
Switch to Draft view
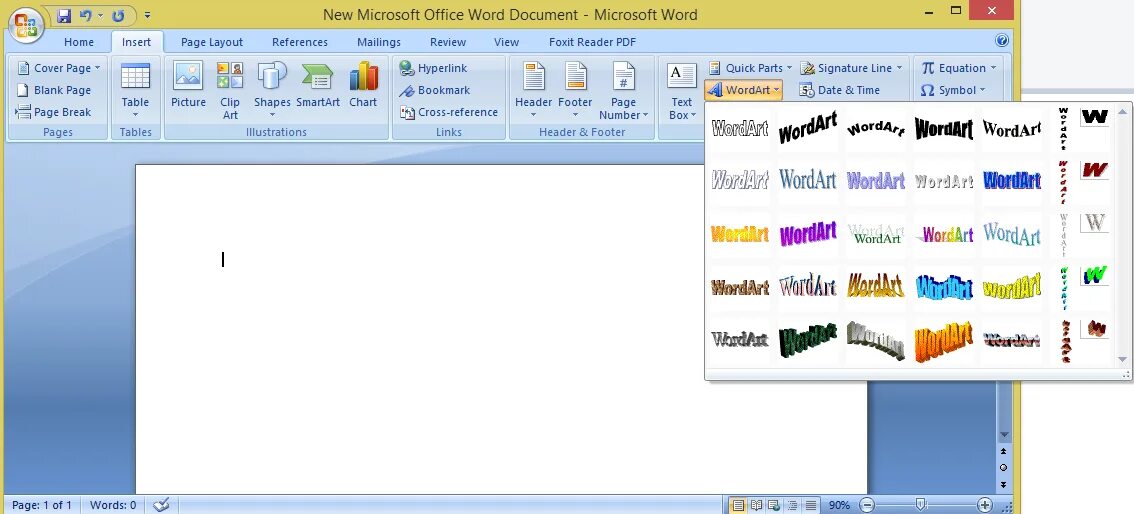811,505
